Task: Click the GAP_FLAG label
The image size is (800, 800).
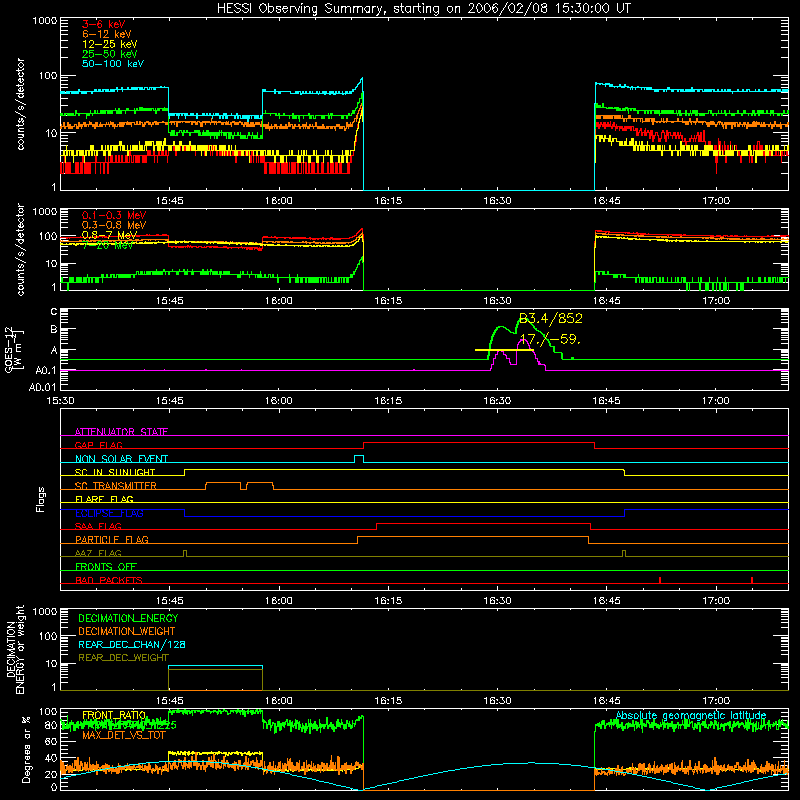Action: [98, 445]
